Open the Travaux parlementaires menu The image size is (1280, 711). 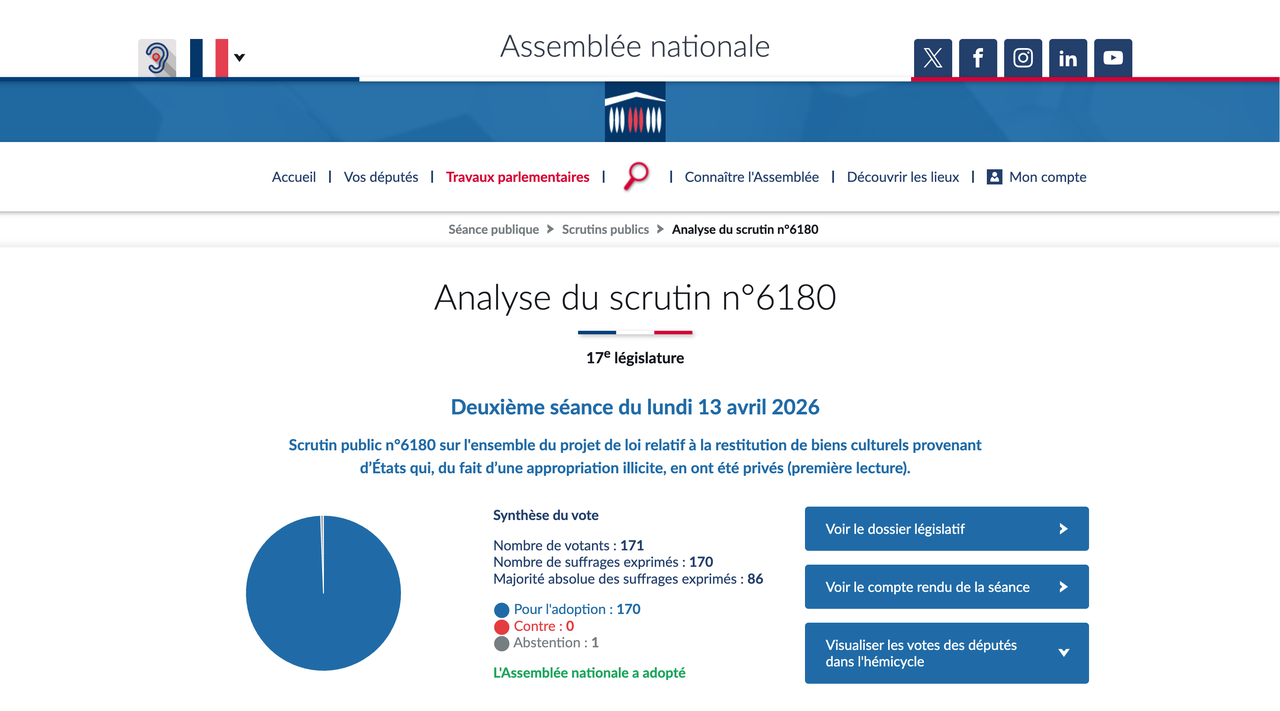coord(517,177)
